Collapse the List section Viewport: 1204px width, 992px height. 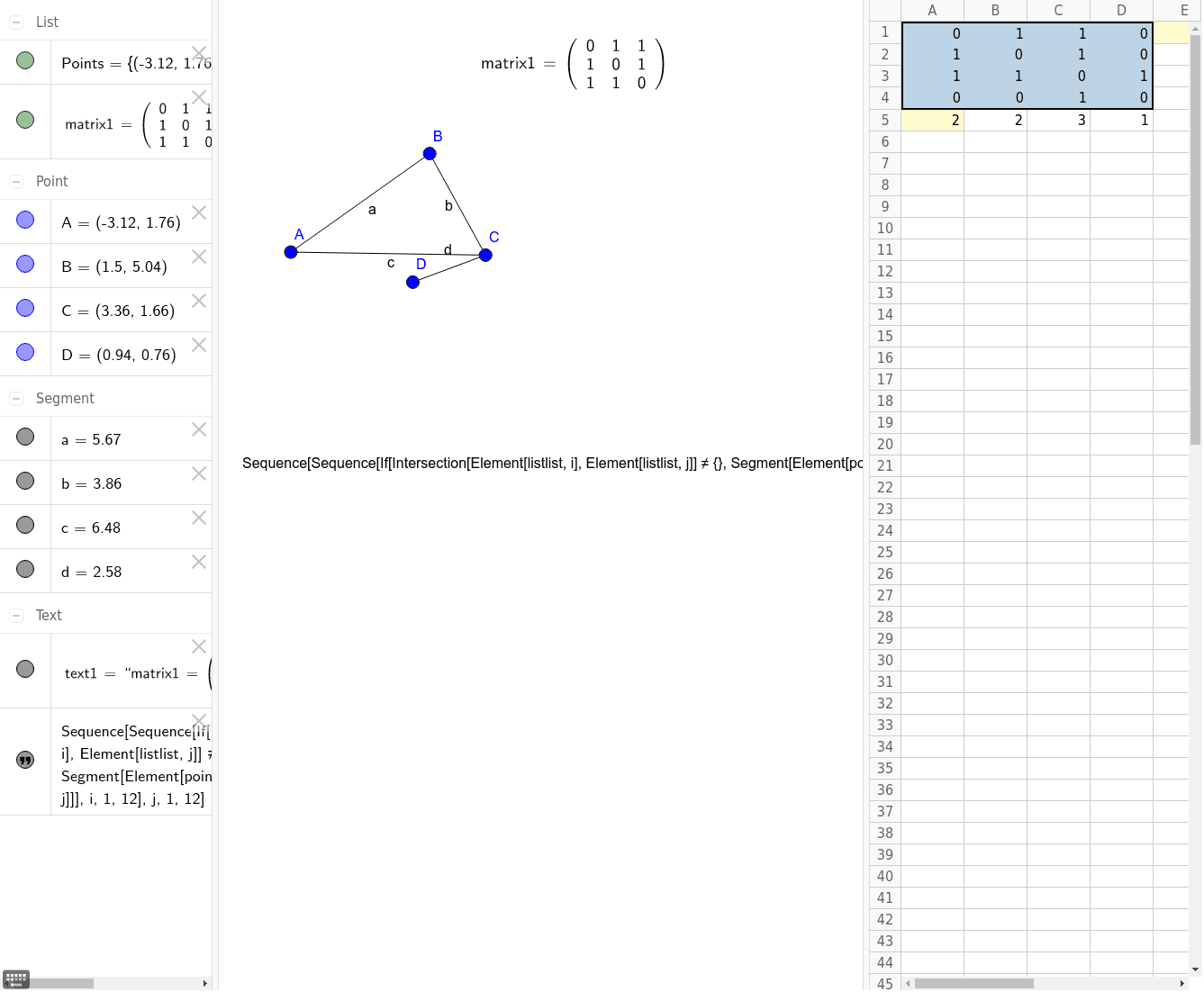[x=15, y=22]
